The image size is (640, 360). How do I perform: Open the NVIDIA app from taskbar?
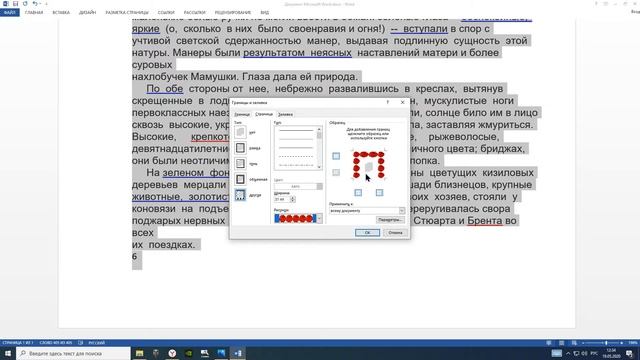189,353
